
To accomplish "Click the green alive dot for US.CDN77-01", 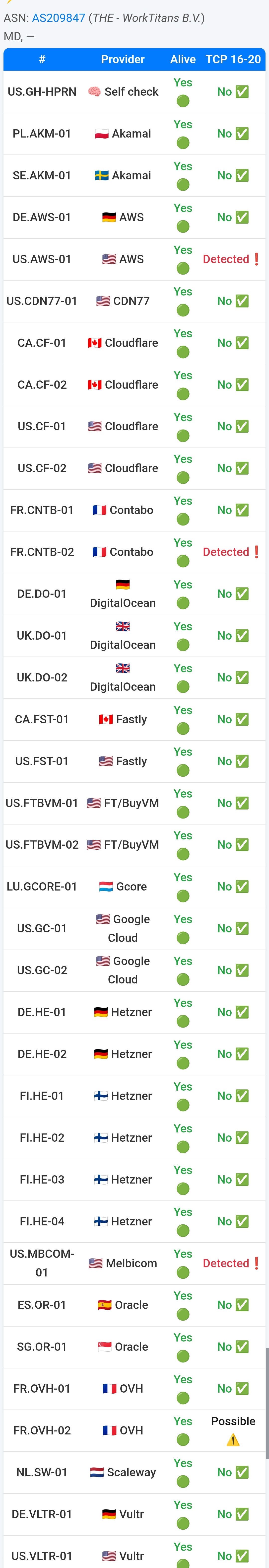I will click(x=183, y=310).
